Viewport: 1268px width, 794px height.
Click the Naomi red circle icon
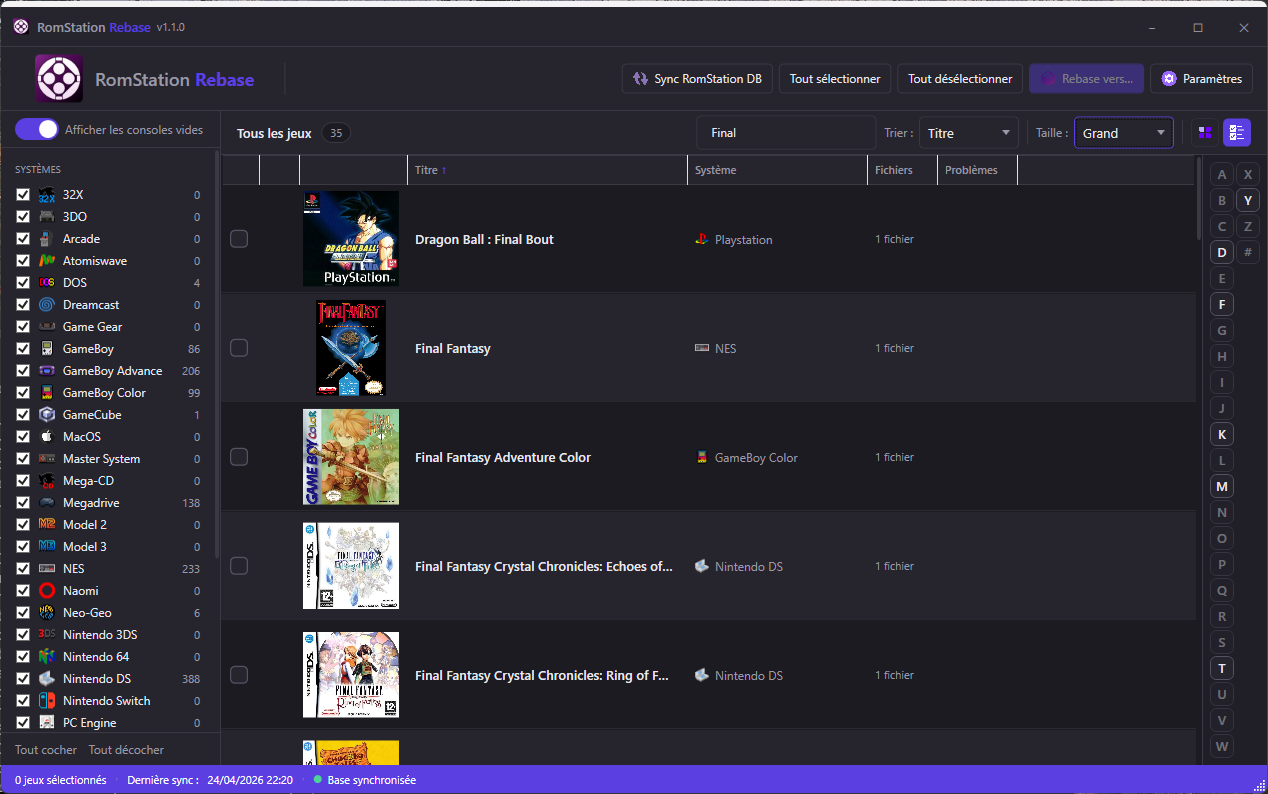point(47,591)
